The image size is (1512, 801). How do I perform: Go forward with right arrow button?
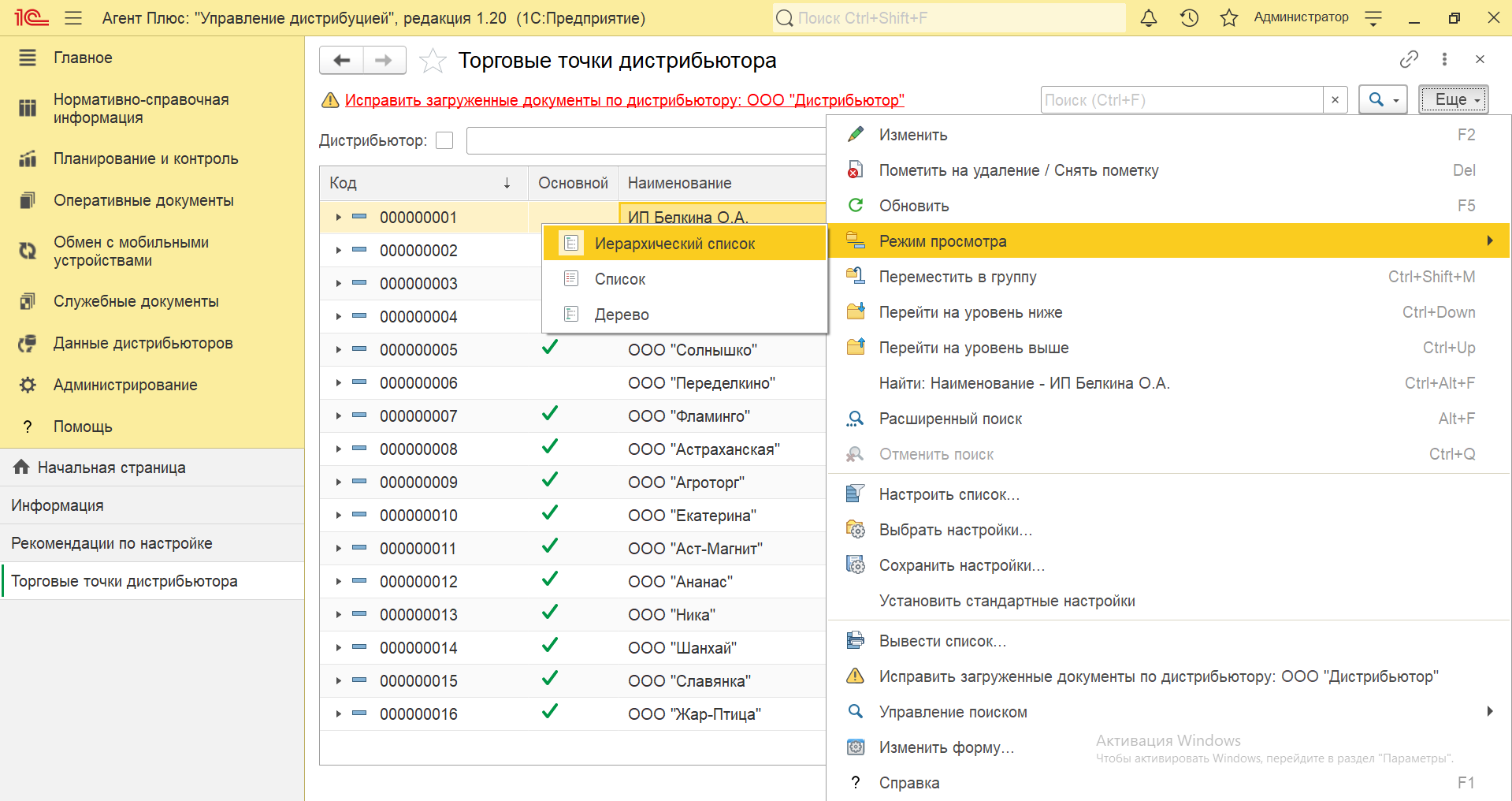(384, 61)
